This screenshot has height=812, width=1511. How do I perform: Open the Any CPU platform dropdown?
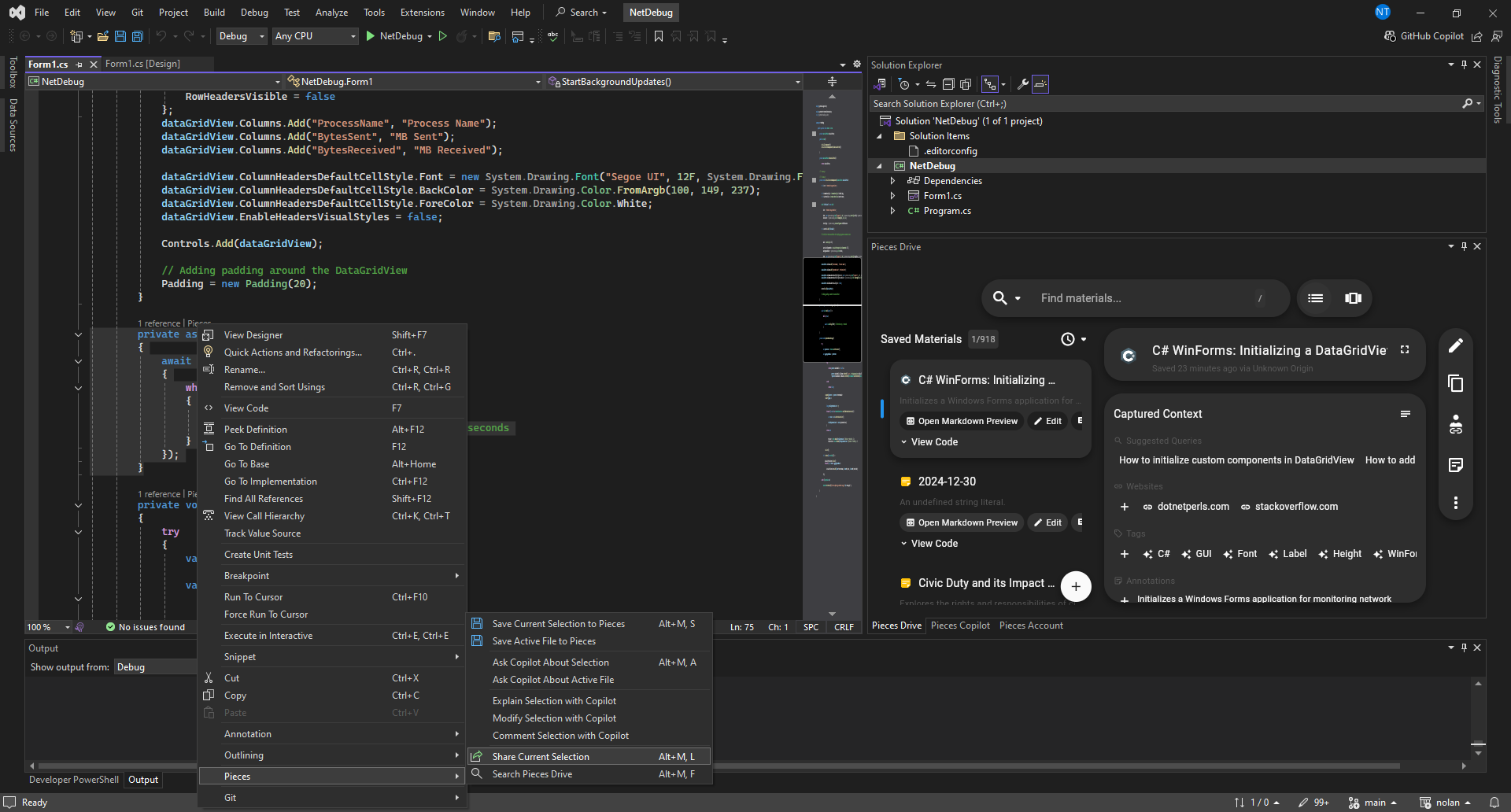pos(315,36)
